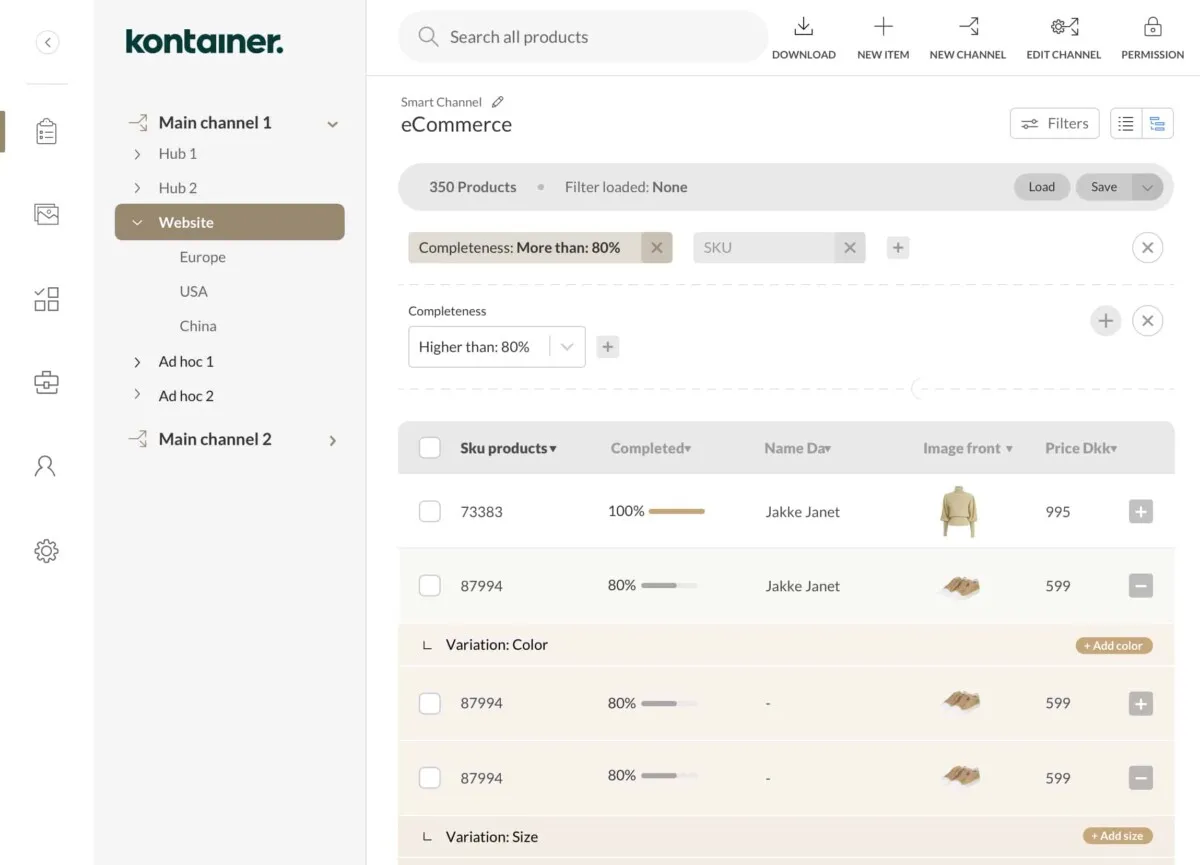Click the New Item plus icon
Image resolution: width=1200 pixels, height=865 pixels.
[883, 27]
